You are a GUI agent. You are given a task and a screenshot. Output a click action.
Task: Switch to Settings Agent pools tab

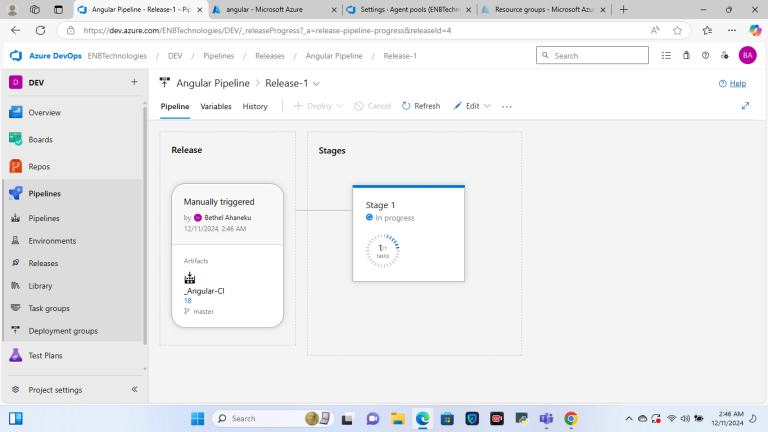[409, 9]
